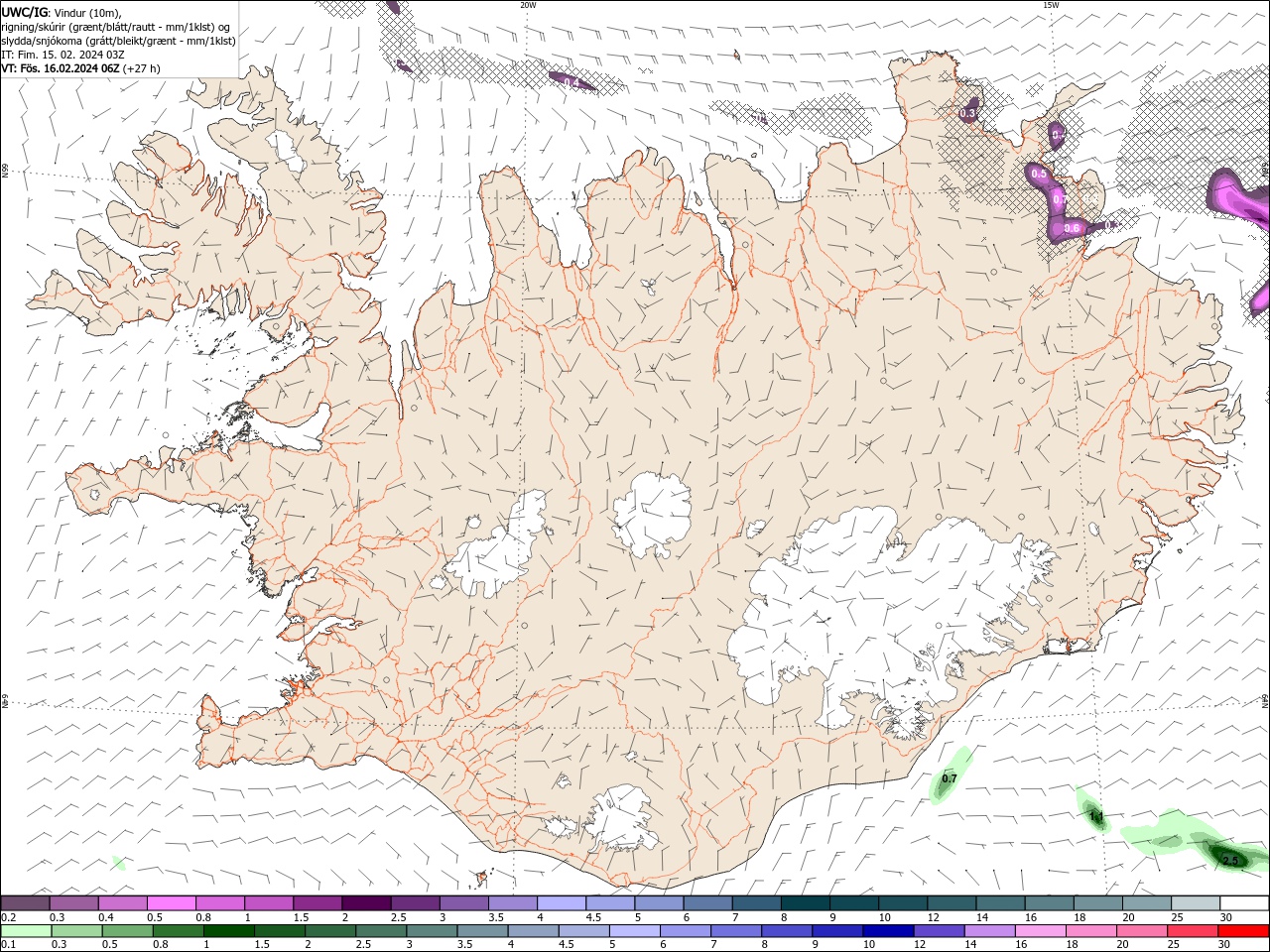This screenshot has width=1270, height=952.
Task: Select the bright pink 0.5 swatch in the upper legend
Action: [171, 903]
